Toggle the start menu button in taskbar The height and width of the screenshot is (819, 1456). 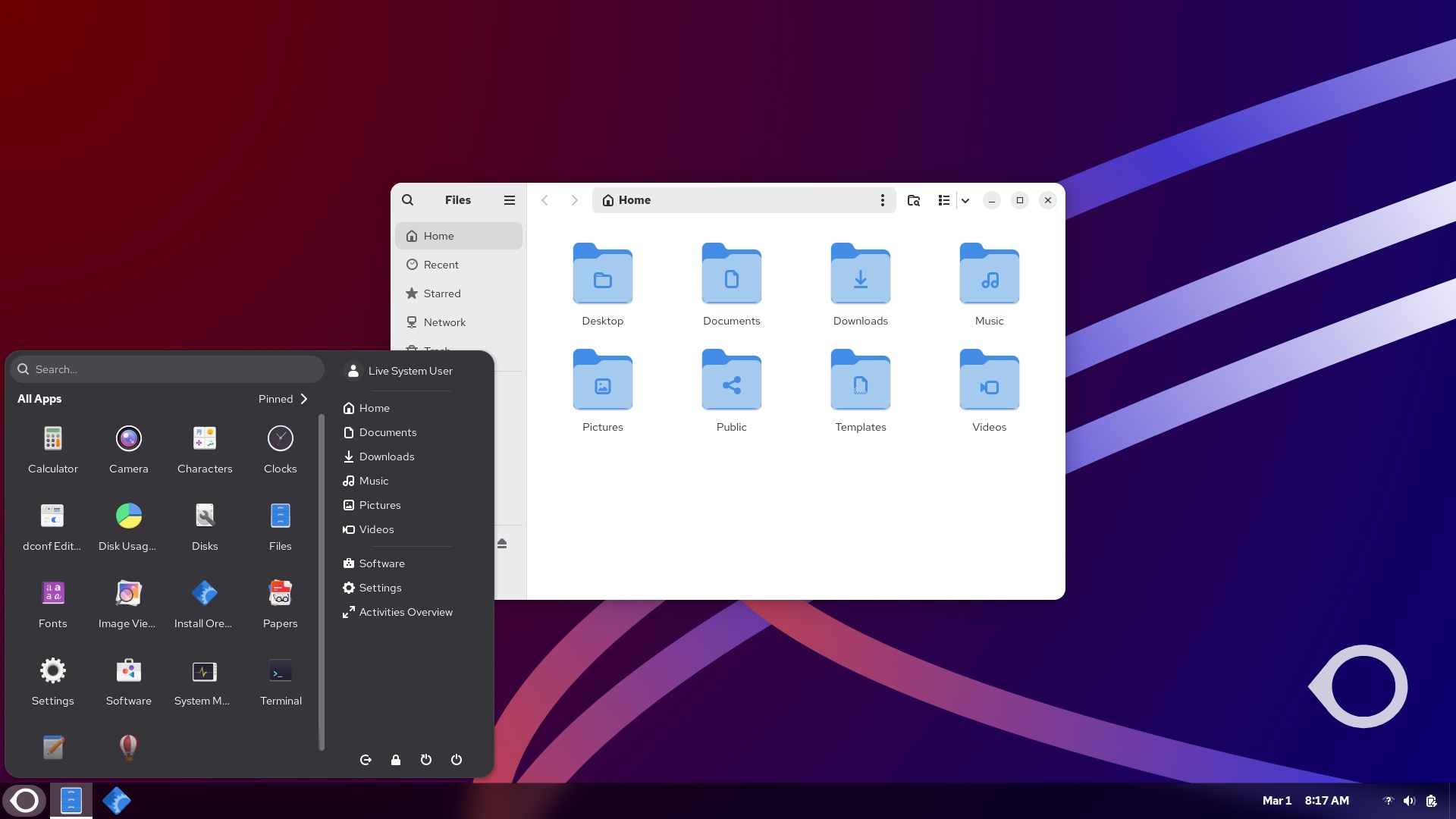[25, 801]
